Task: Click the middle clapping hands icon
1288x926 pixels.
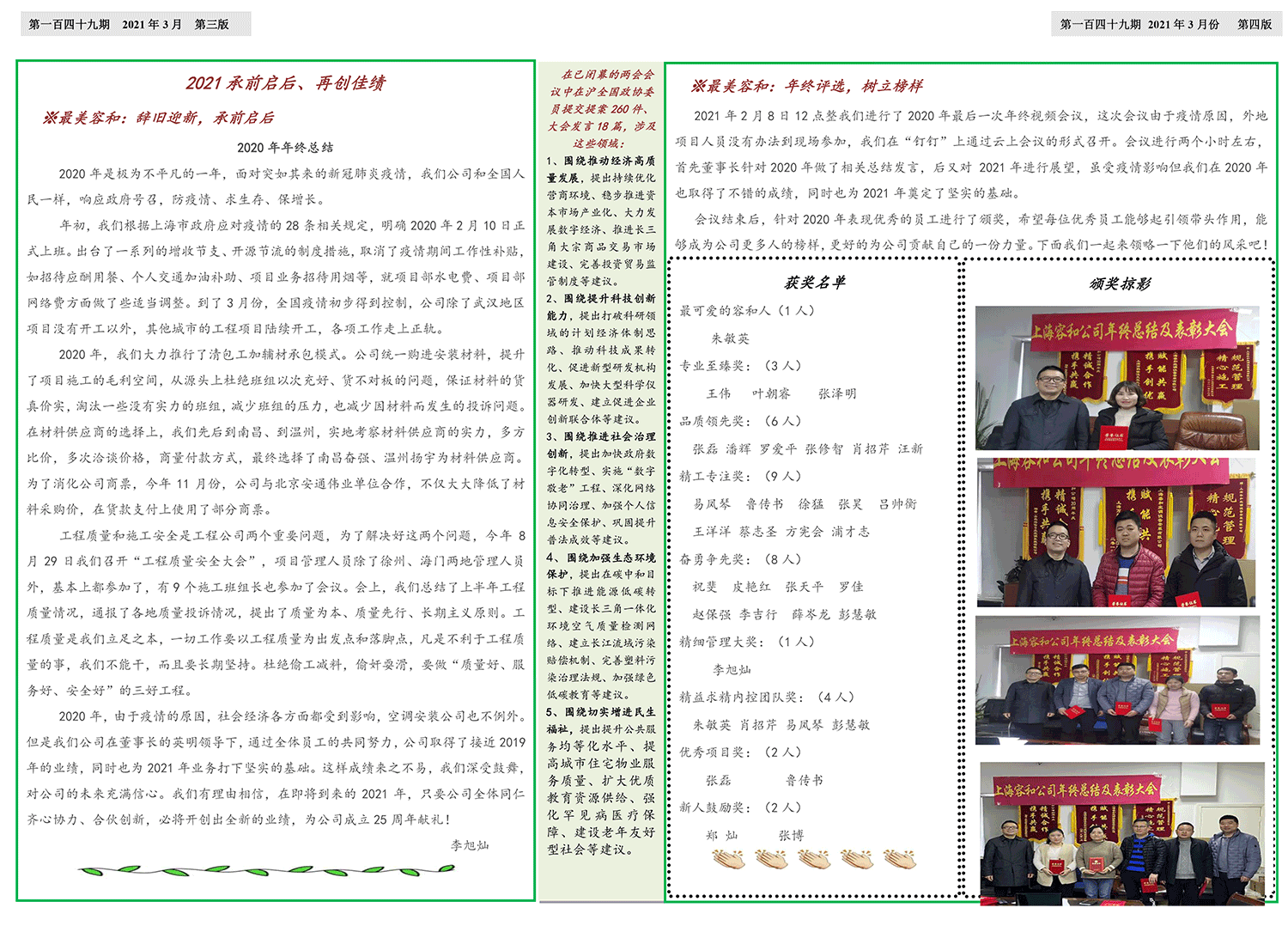Action: (814, 858)
